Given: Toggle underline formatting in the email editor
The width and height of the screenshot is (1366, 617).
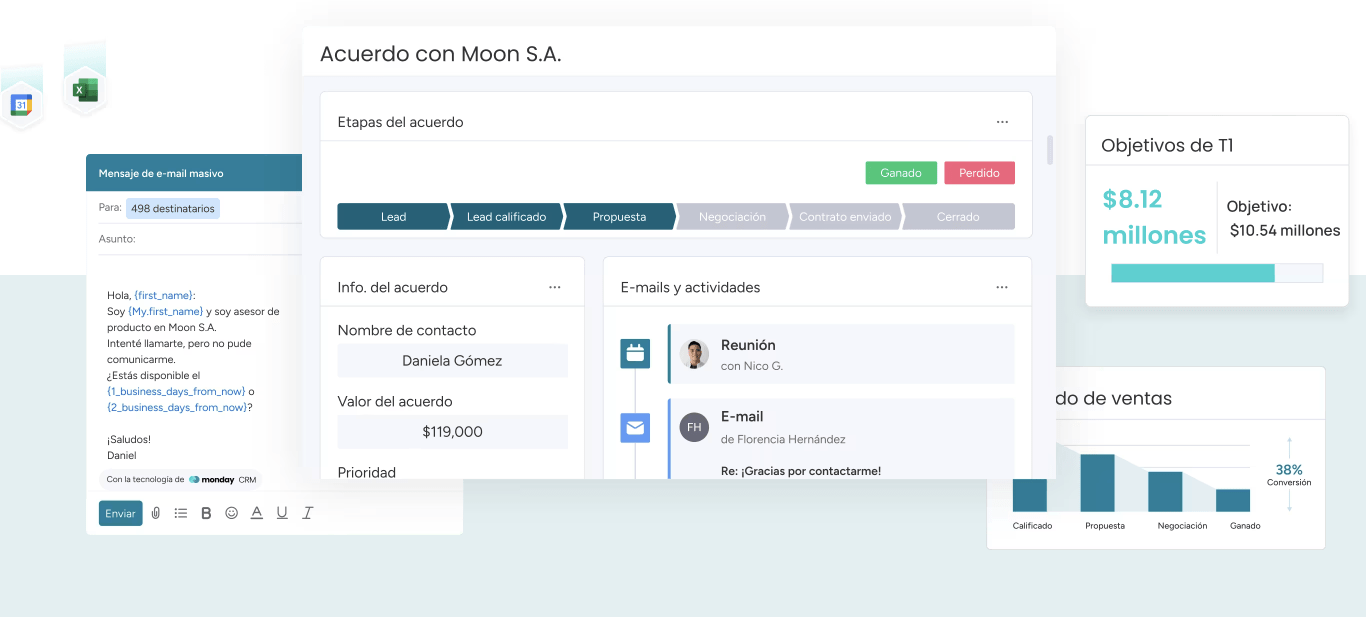Looking at the screenshot, I should point(282,513).
